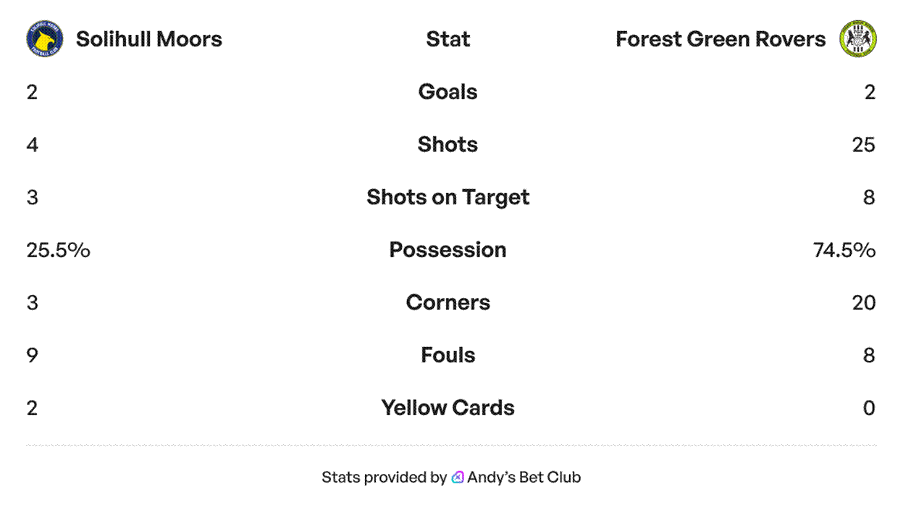Select Forest Green Rovers' 74.5% possession value
The height and width of the screenshot is (508, 904).
844,250
